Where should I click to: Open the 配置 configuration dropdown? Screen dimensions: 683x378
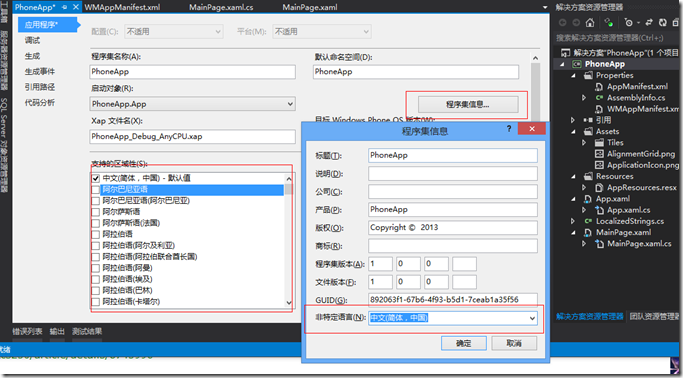(x=174, y=31)
